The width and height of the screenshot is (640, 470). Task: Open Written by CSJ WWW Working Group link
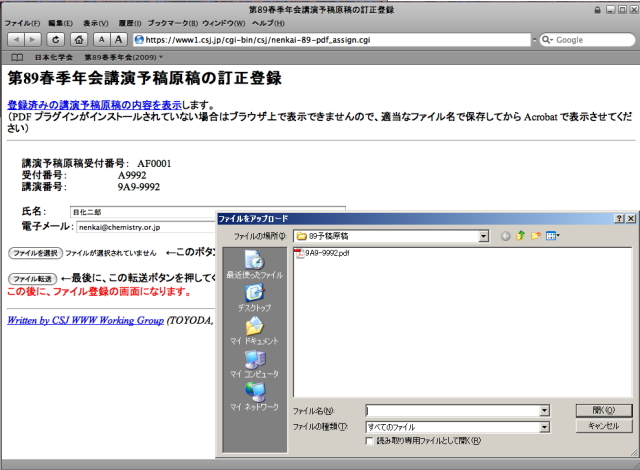pos(85,320)
